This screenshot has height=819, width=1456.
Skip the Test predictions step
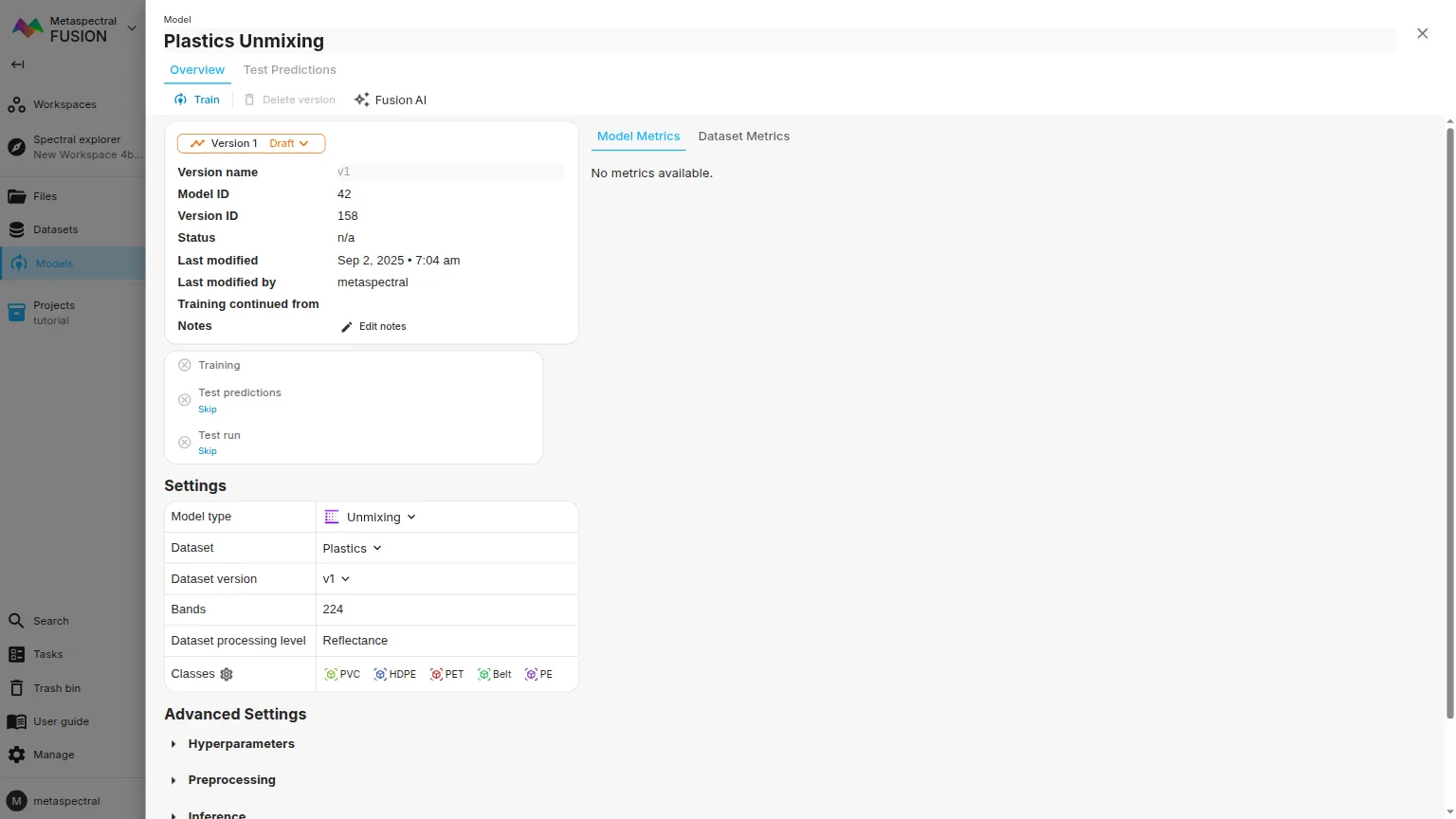[208, 409]
